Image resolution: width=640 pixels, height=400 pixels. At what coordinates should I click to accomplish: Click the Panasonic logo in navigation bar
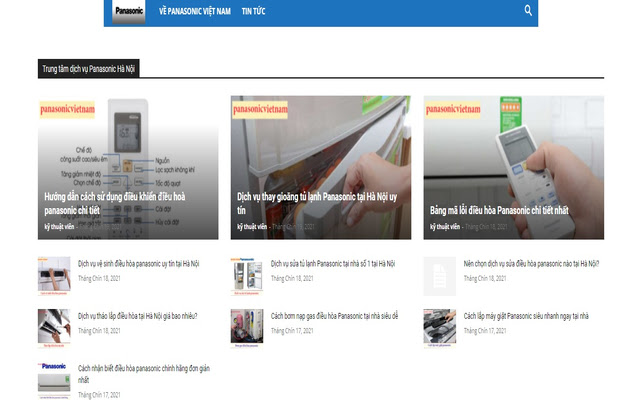[129, 11]
